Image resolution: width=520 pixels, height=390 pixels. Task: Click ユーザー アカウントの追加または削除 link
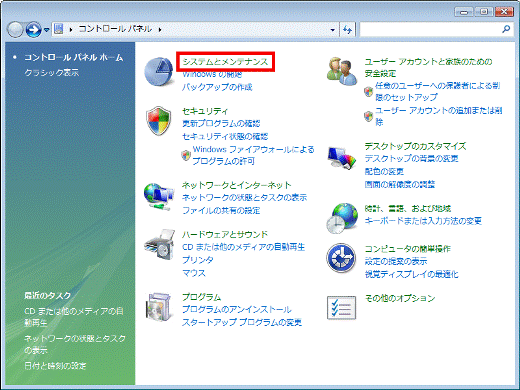pos(439,116)
